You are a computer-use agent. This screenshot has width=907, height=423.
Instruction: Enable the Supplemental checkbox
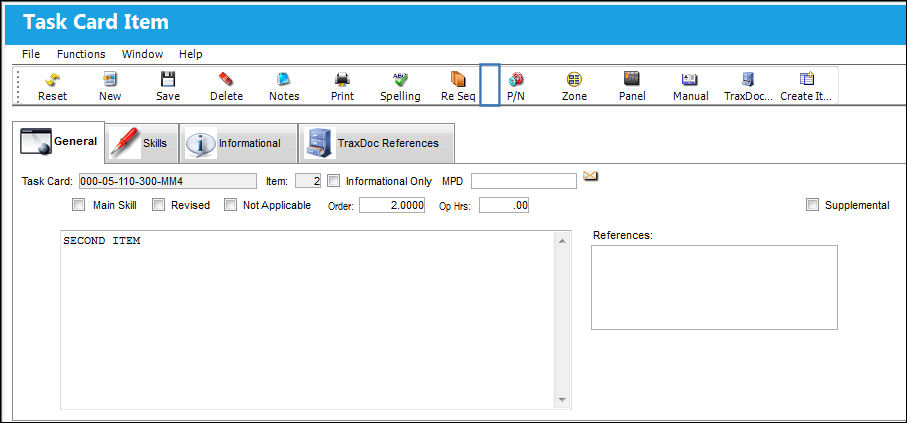[813, 205]
